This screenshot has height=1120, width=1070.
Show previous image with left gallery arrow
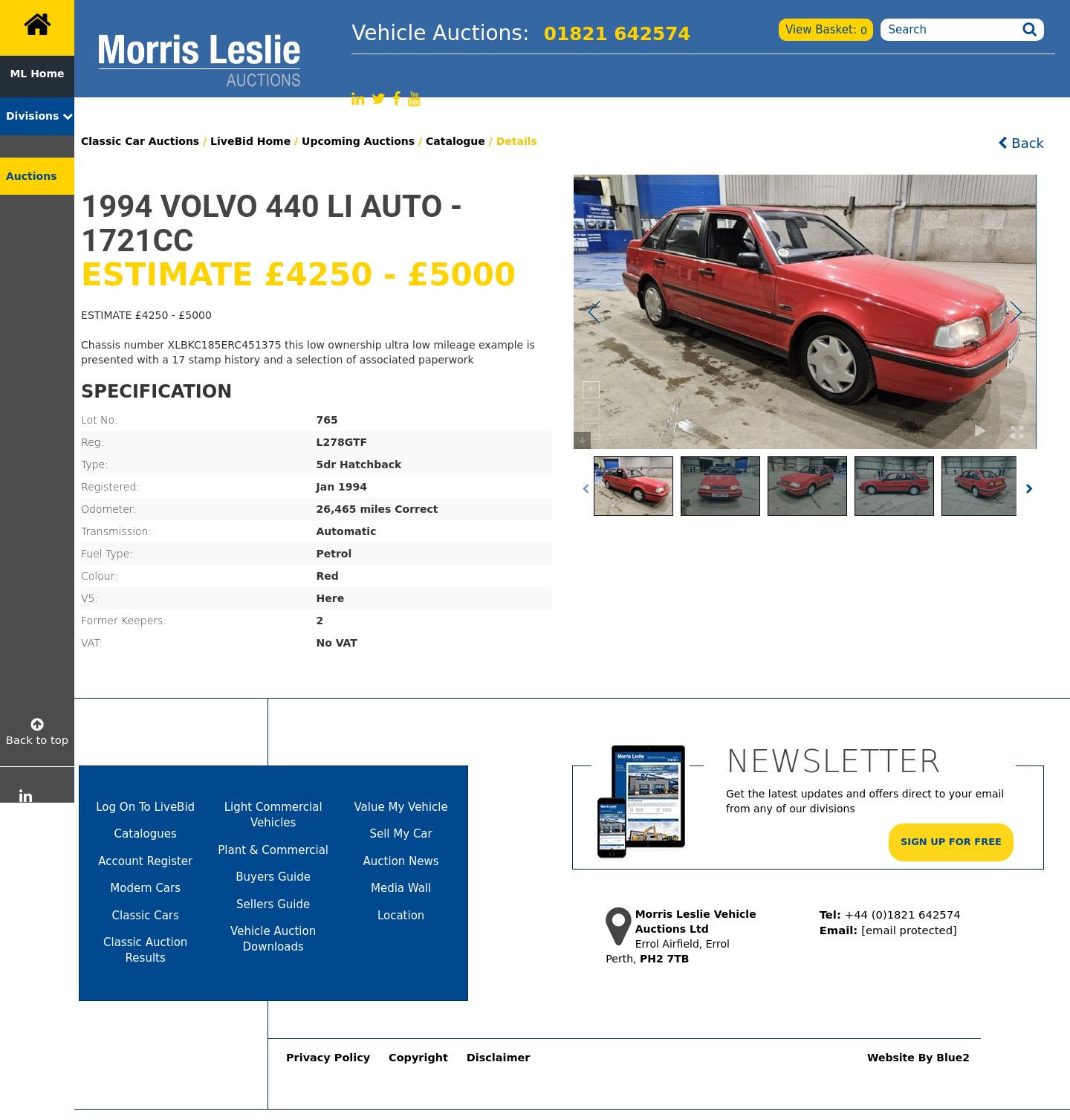click(594, 312)
